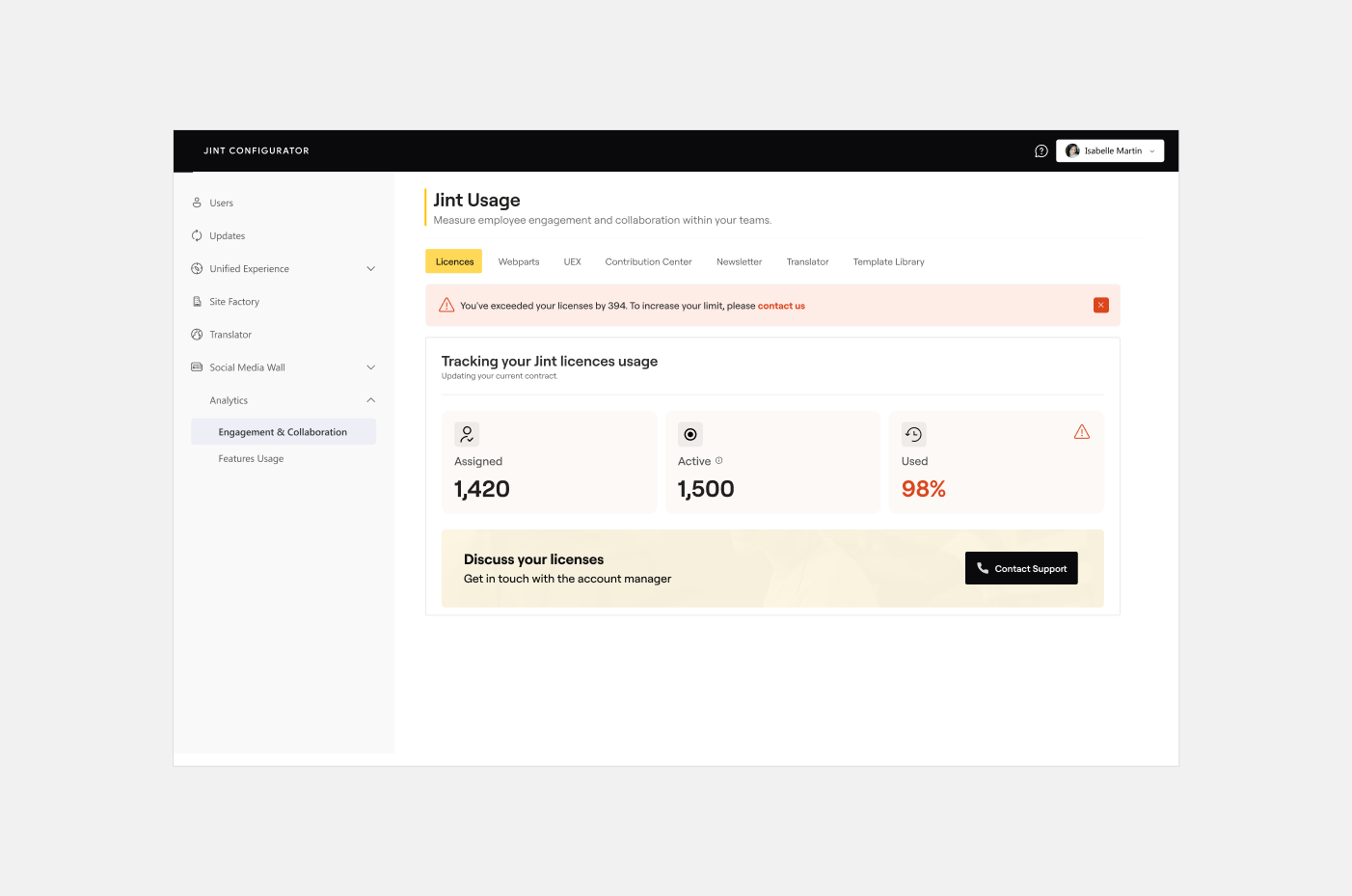
Task: Click the Social Media Wall icon
Action: (x=197, y=367)
